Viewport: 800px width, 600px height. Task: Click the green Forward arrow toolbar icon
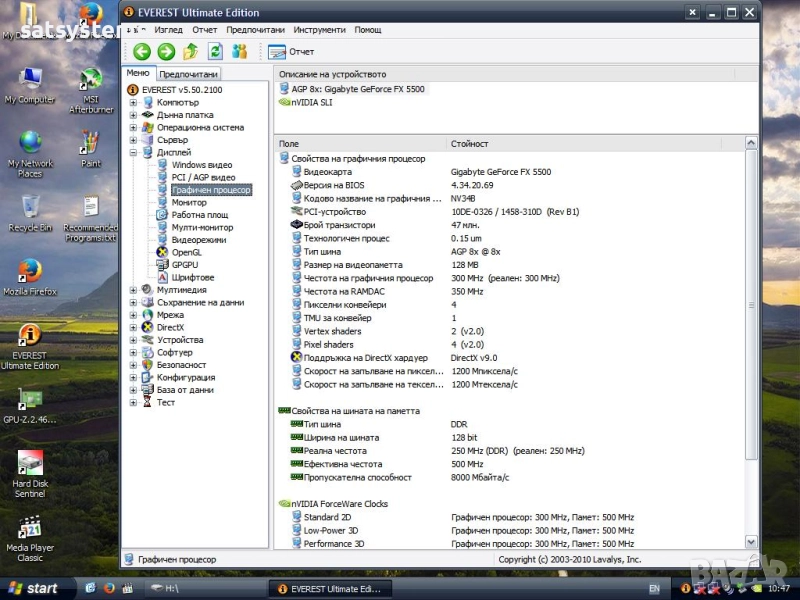click(x=166, y=51)
